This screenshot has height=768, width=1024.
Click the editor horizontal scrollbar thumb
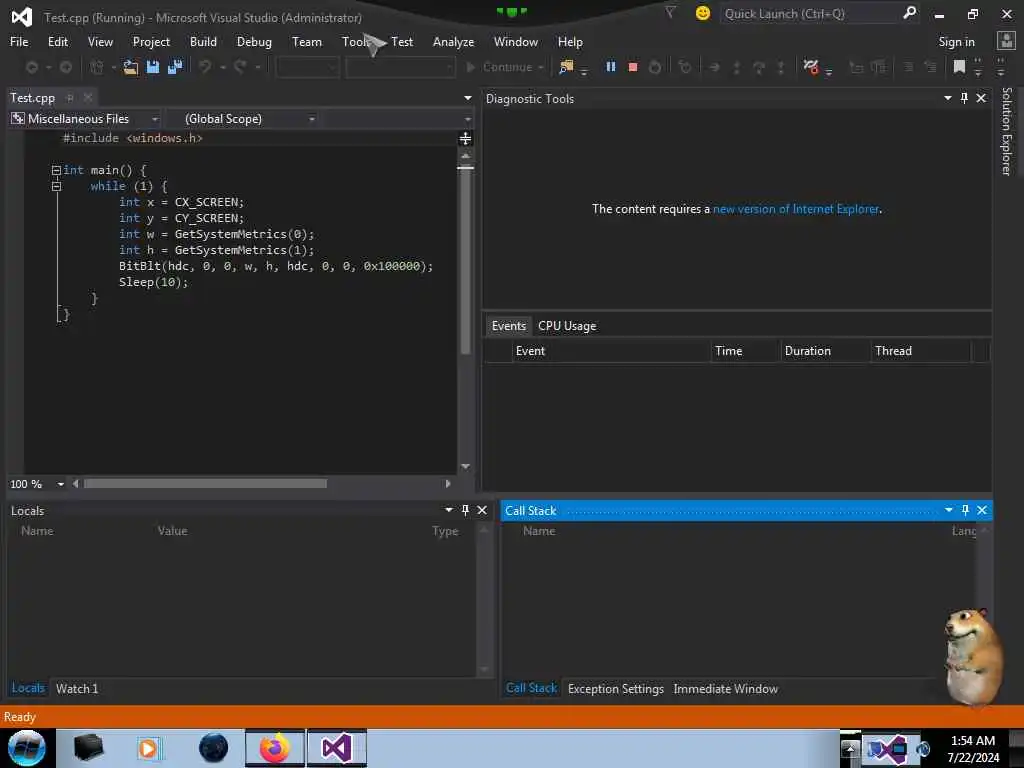205,484
